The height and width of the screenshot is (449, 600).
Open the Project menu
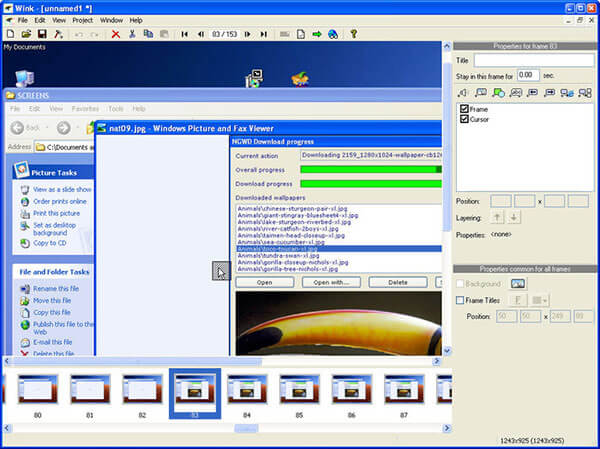pyautogui.click(x=83, y=20)
